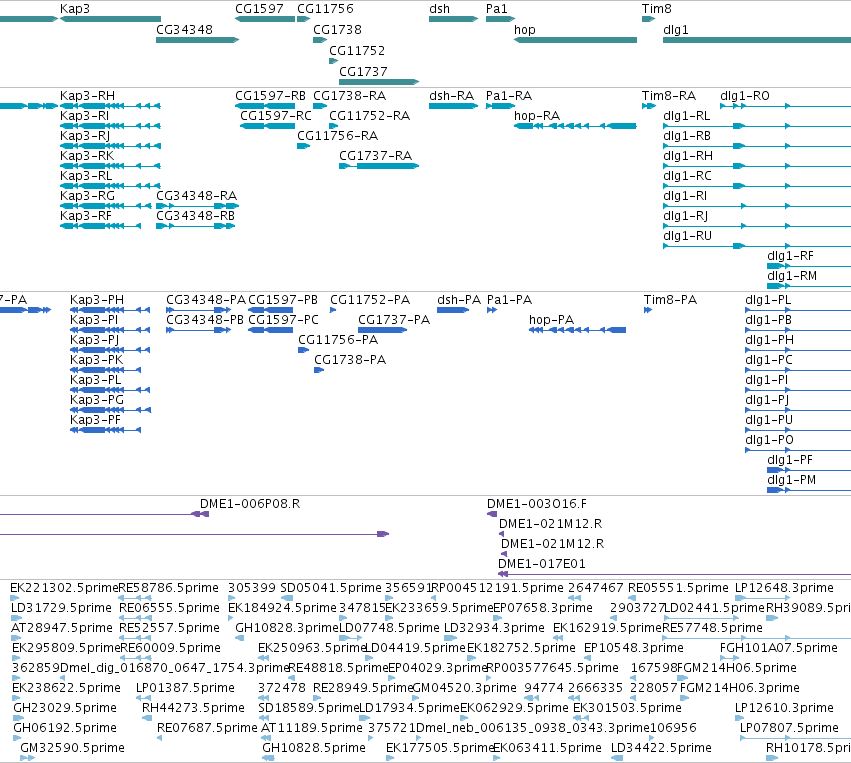Viewport: 851px width, 763px height.
Task: Select transcript Kap3-RF
Action: click(100, 226)
